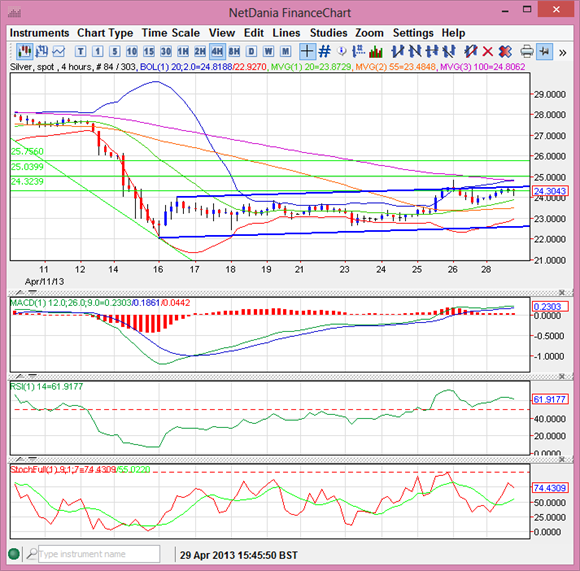The width and height of the screenshot is (580, 571).
Task: Switch to monthly (M) time scale
Action: pyautogui.click(x=286, y=51)
